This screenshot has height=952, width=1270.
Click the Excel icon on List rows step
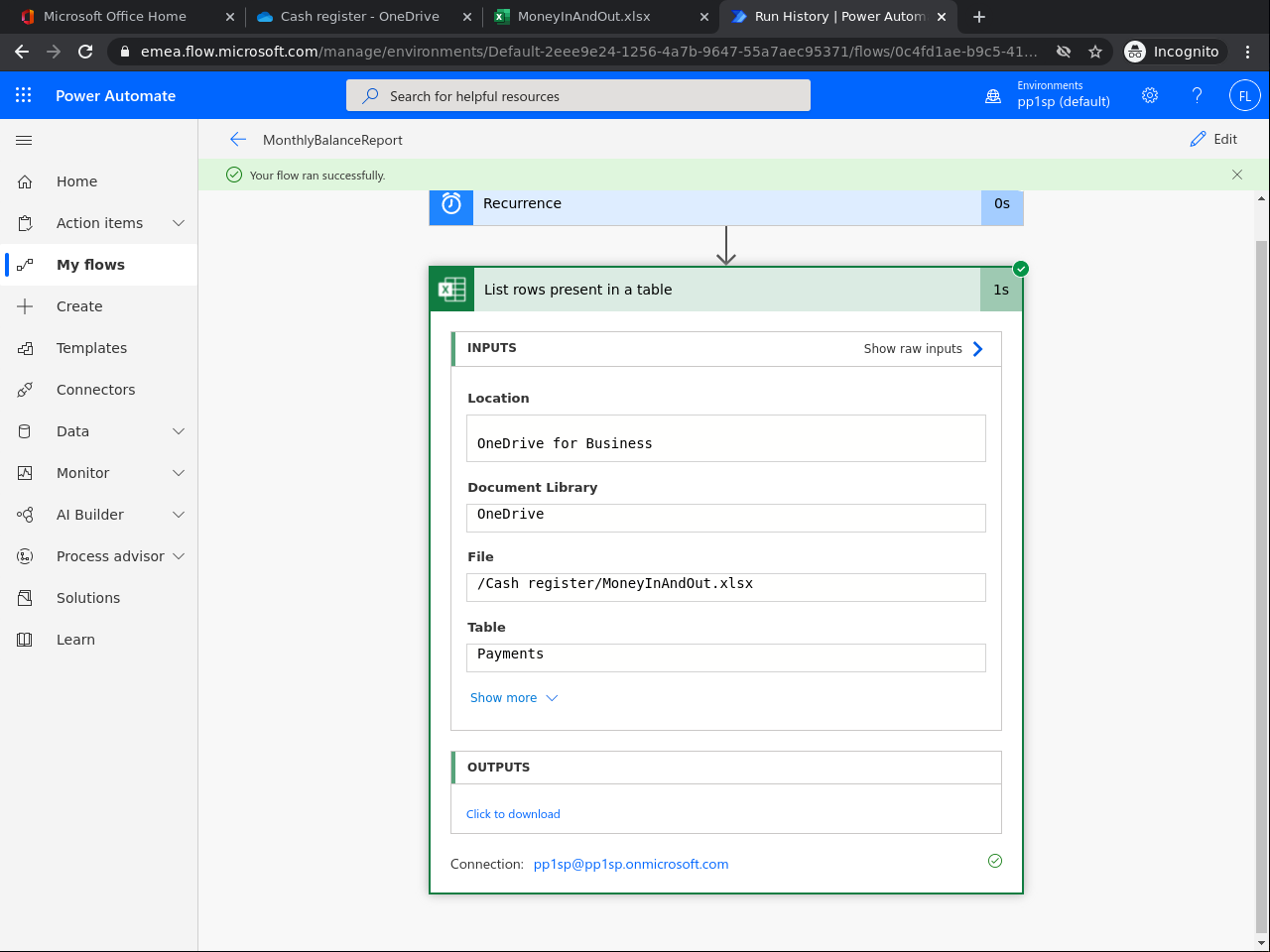click(452, 290)
